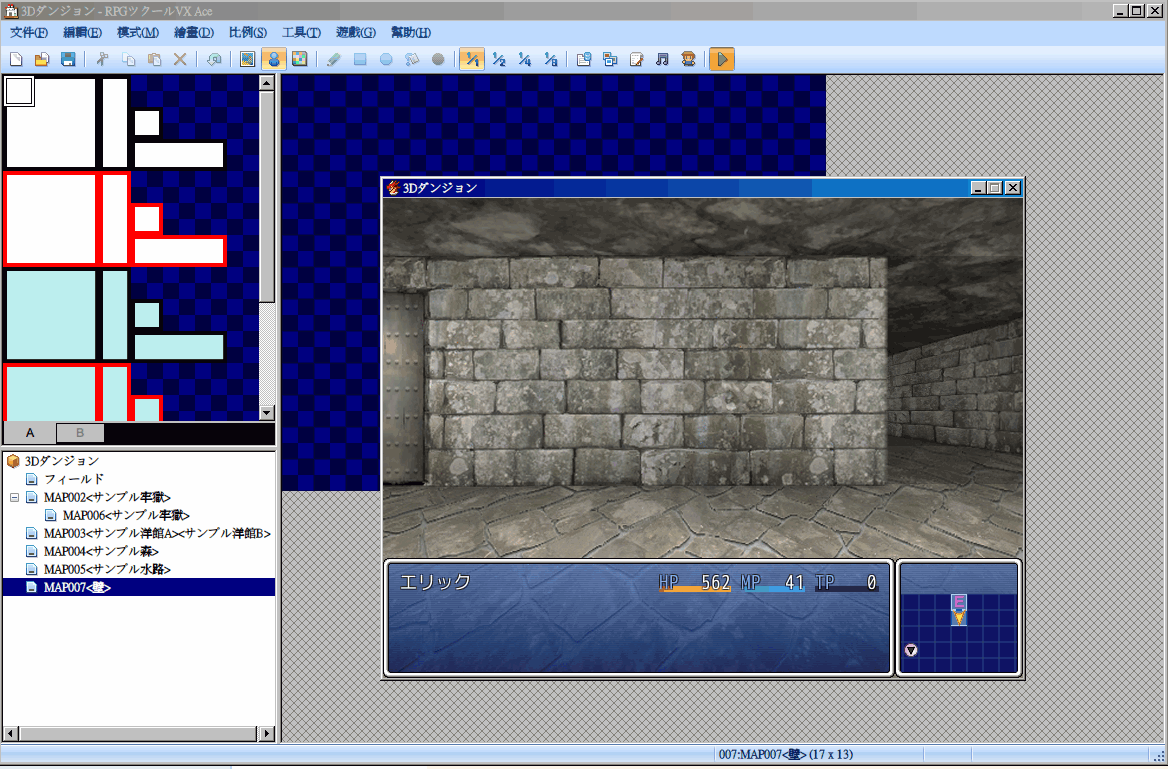Click the Copy icon in toolbar
1168x769 pixels.
coord(128,60)
